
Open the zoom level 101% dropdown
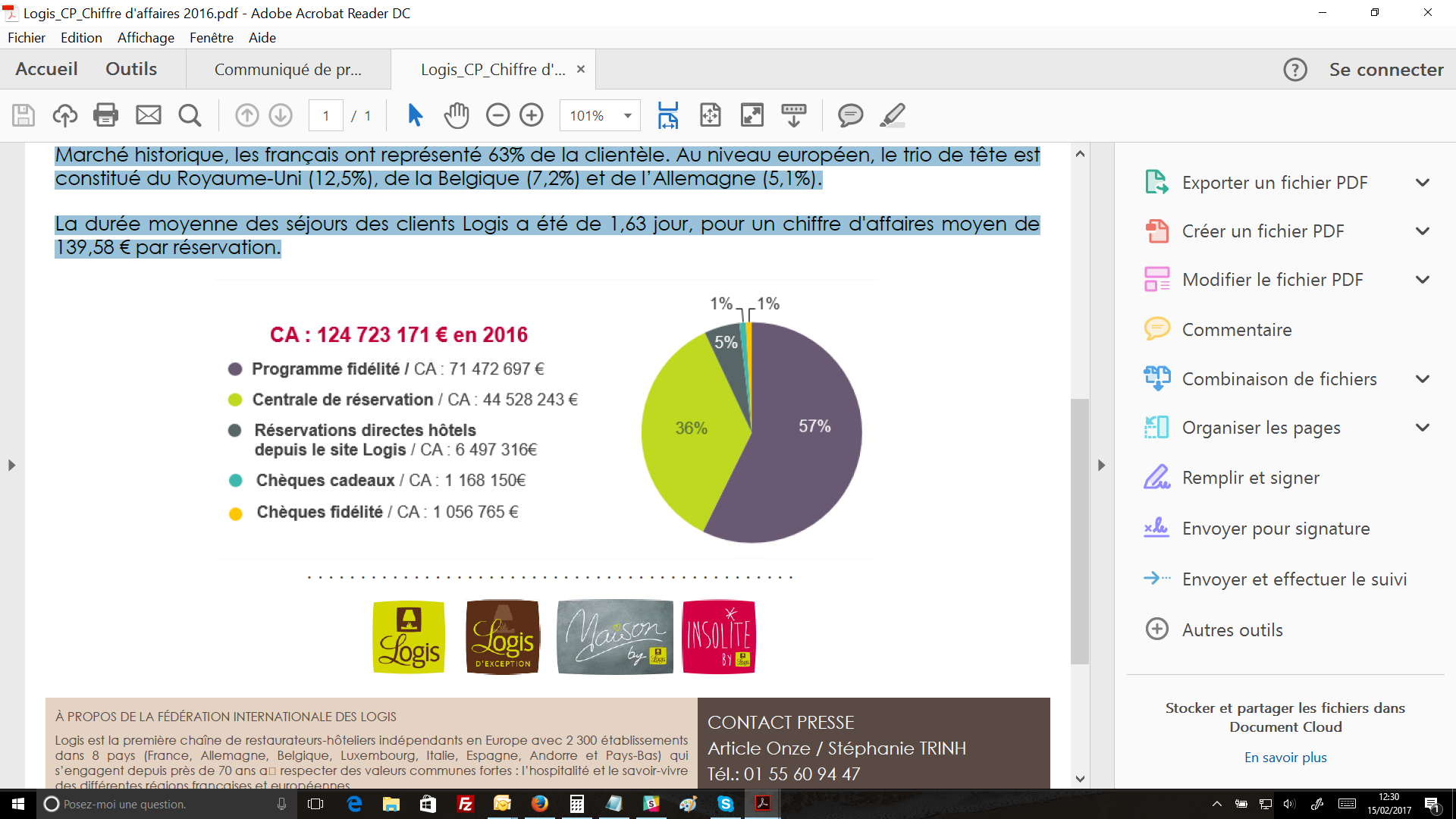click(627, 116)
